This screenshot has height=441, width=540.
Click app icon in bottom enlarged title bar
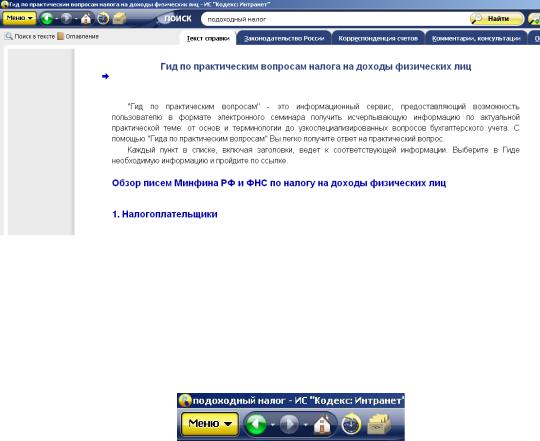[185, 401]
